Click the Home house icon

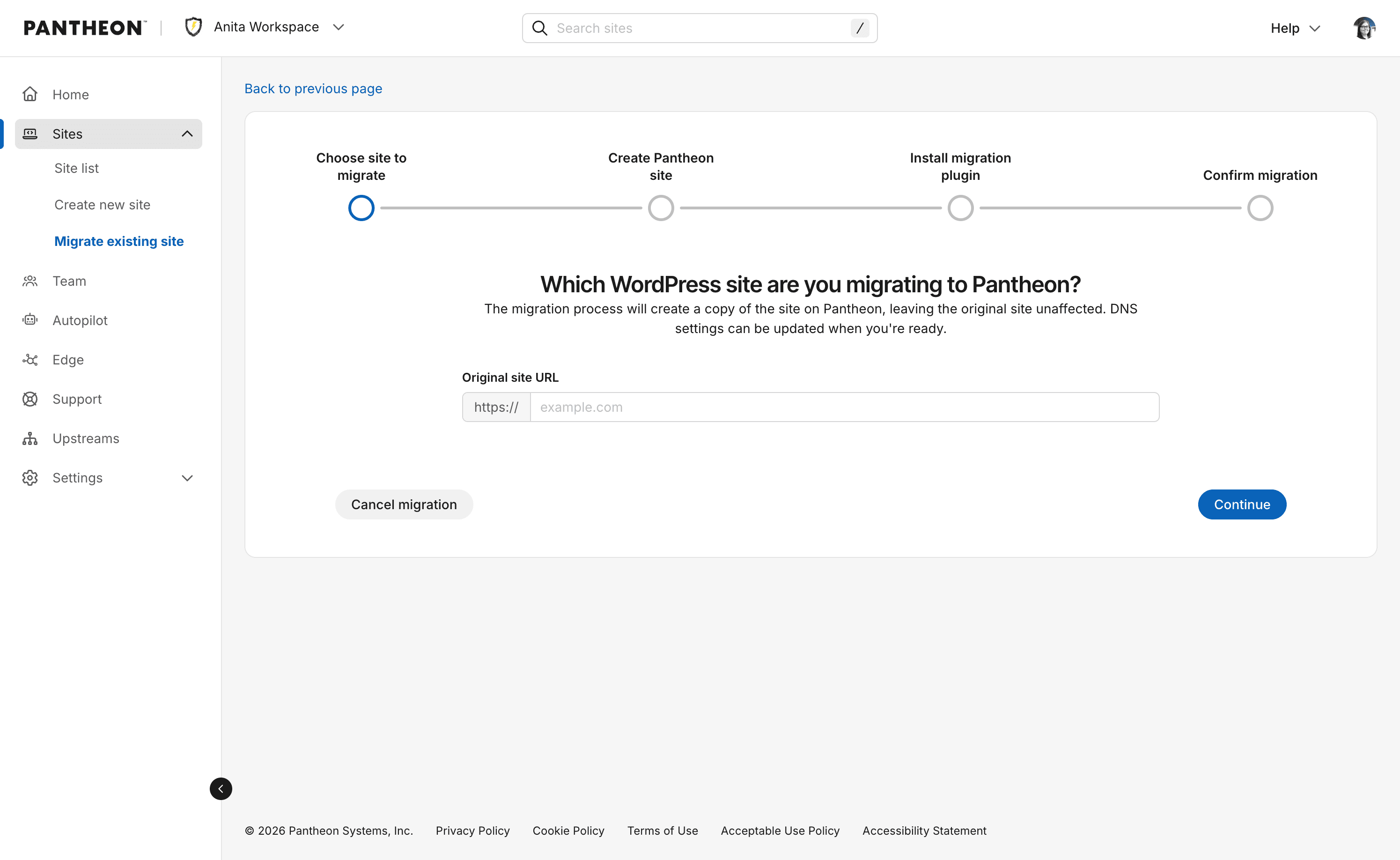(30, 94)
